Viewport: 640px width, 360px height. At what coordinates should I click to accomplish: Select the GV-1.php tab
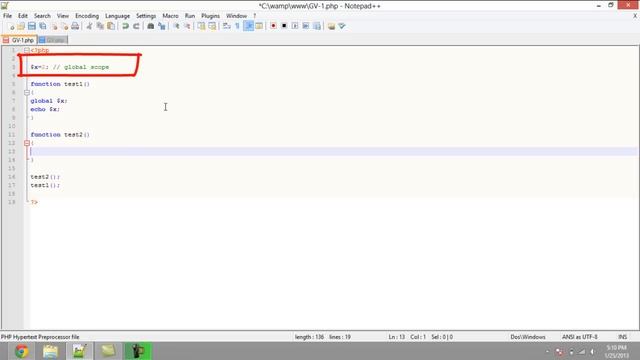pyautogui.click(x=19, y=40)
